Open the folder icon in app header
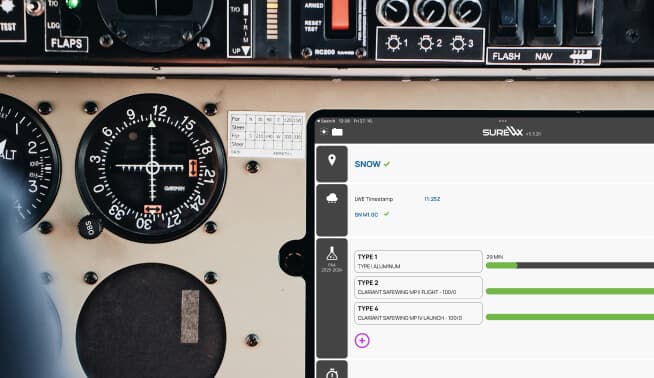Viewport: 654px width, 378px height. click(337, 132)
